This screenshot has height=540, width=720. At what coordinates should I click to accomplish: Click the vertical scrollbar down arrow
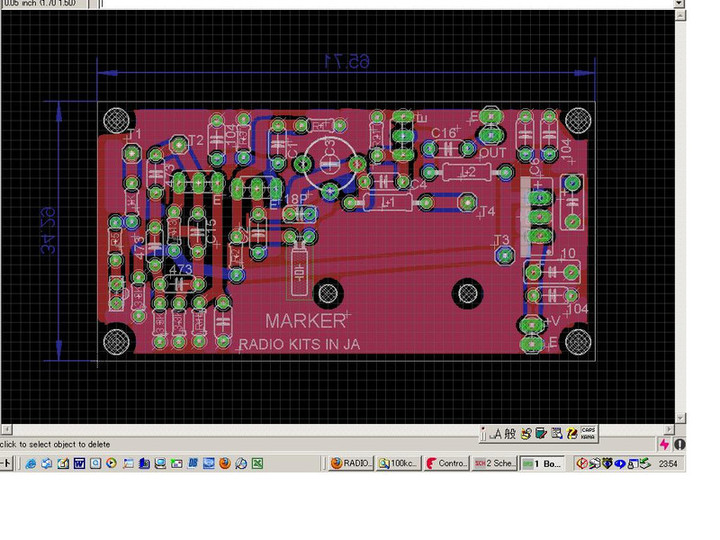(x=680, y=416)
